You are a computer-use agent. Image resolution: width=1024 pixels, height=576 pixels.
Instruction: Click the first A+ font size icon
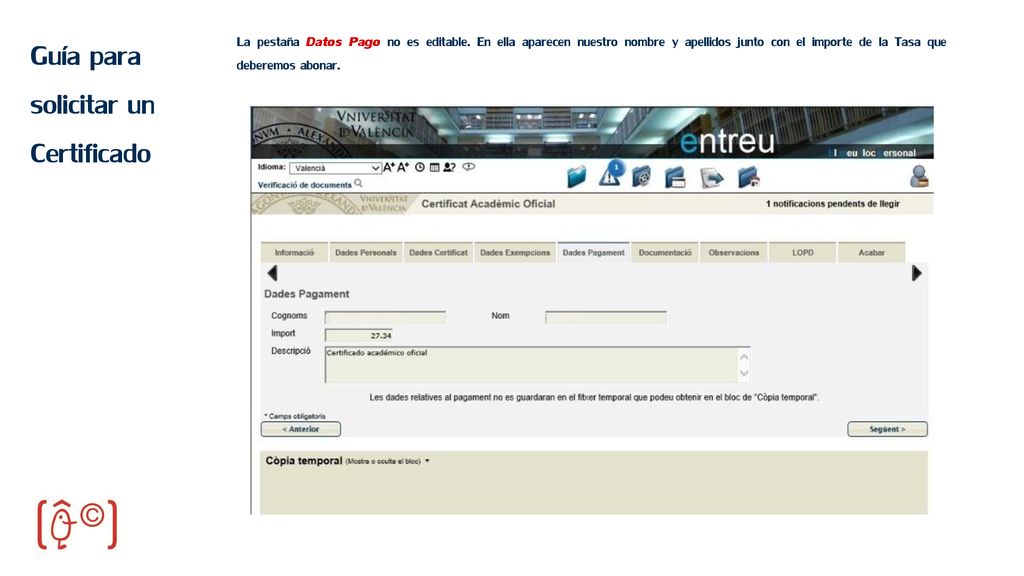point(389,167)
